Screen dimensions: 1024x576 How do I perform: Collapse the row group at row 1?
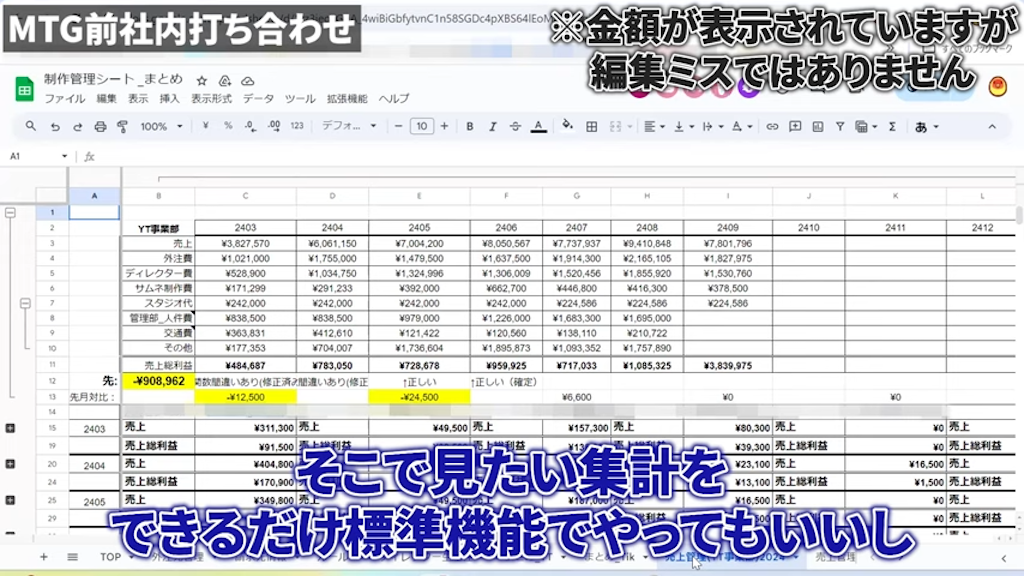coord(10,213)
